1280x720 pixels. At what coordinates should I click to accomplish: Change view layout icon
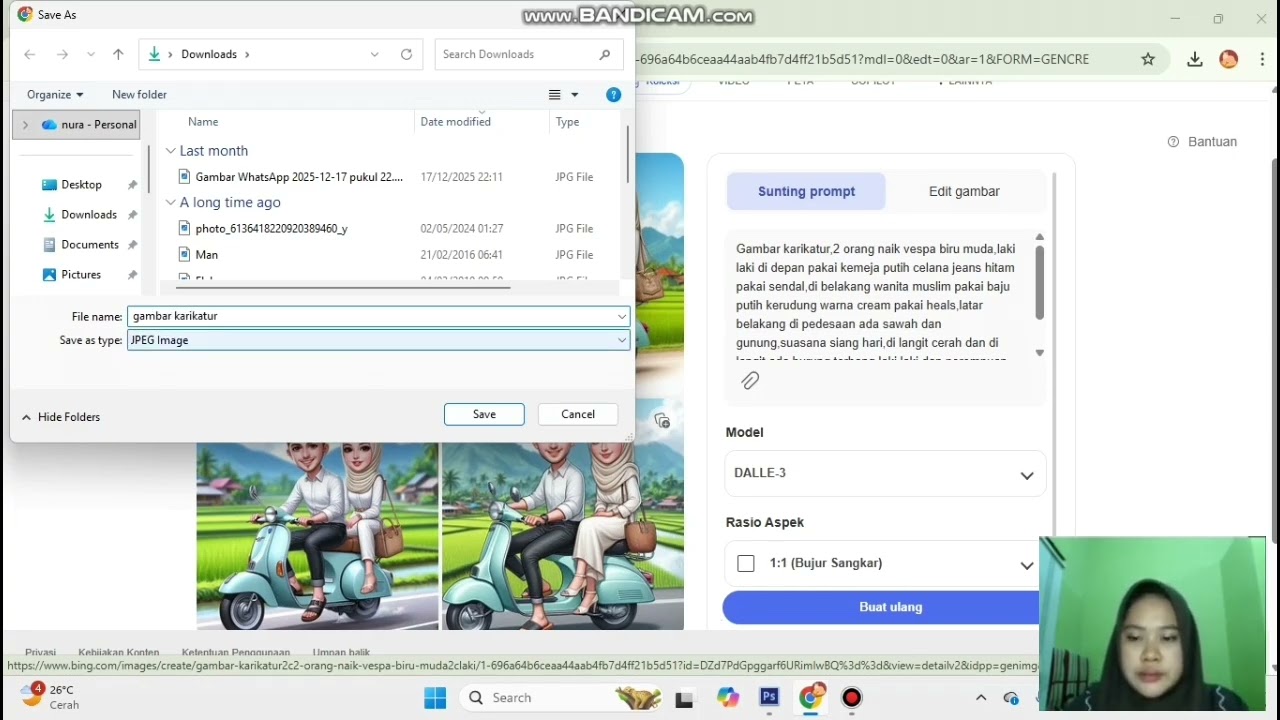[x=555, y=94]
